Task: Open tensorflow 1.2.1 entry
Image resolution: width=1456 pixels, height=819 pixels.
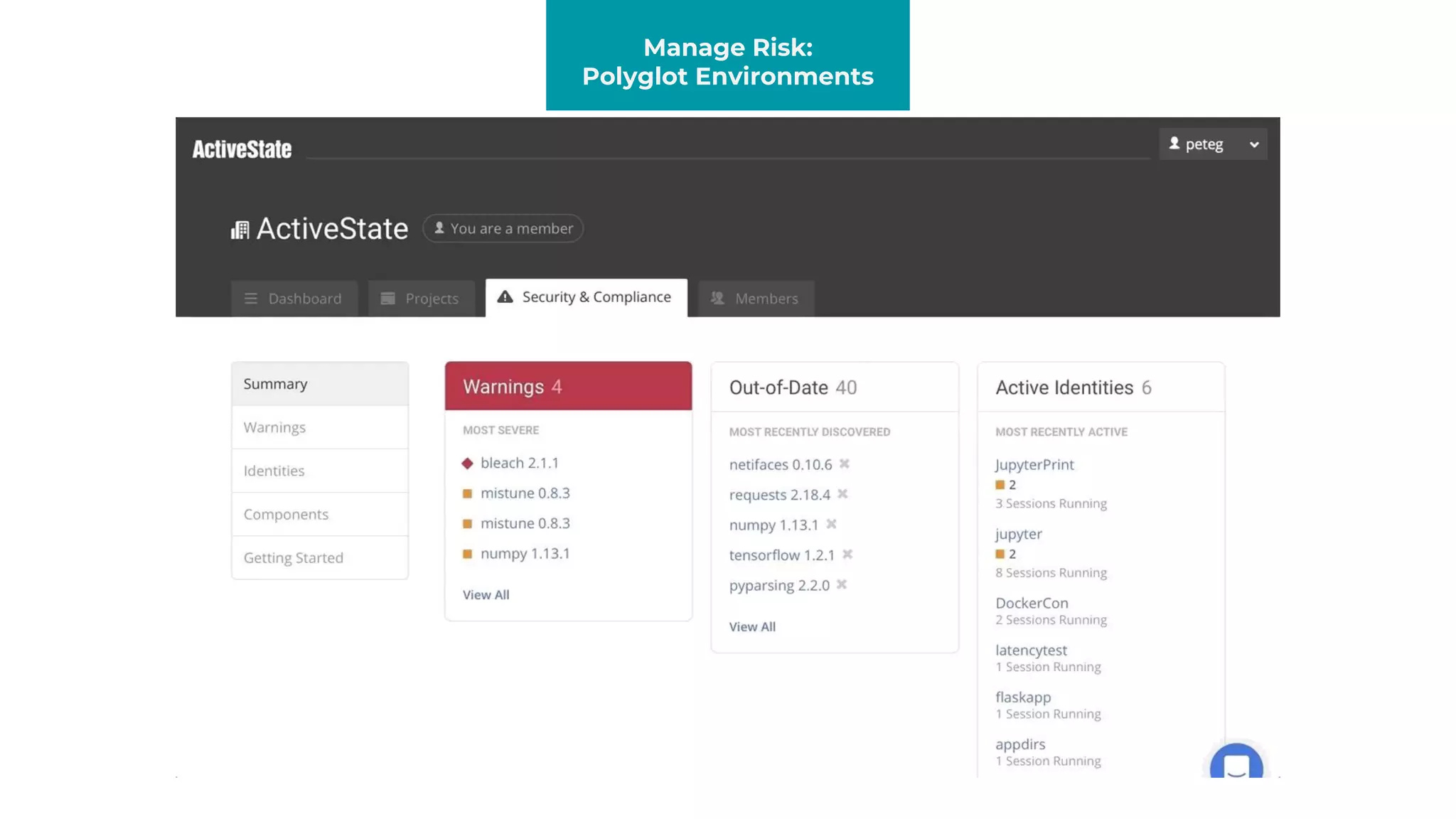Action: [x=782, y=555]
